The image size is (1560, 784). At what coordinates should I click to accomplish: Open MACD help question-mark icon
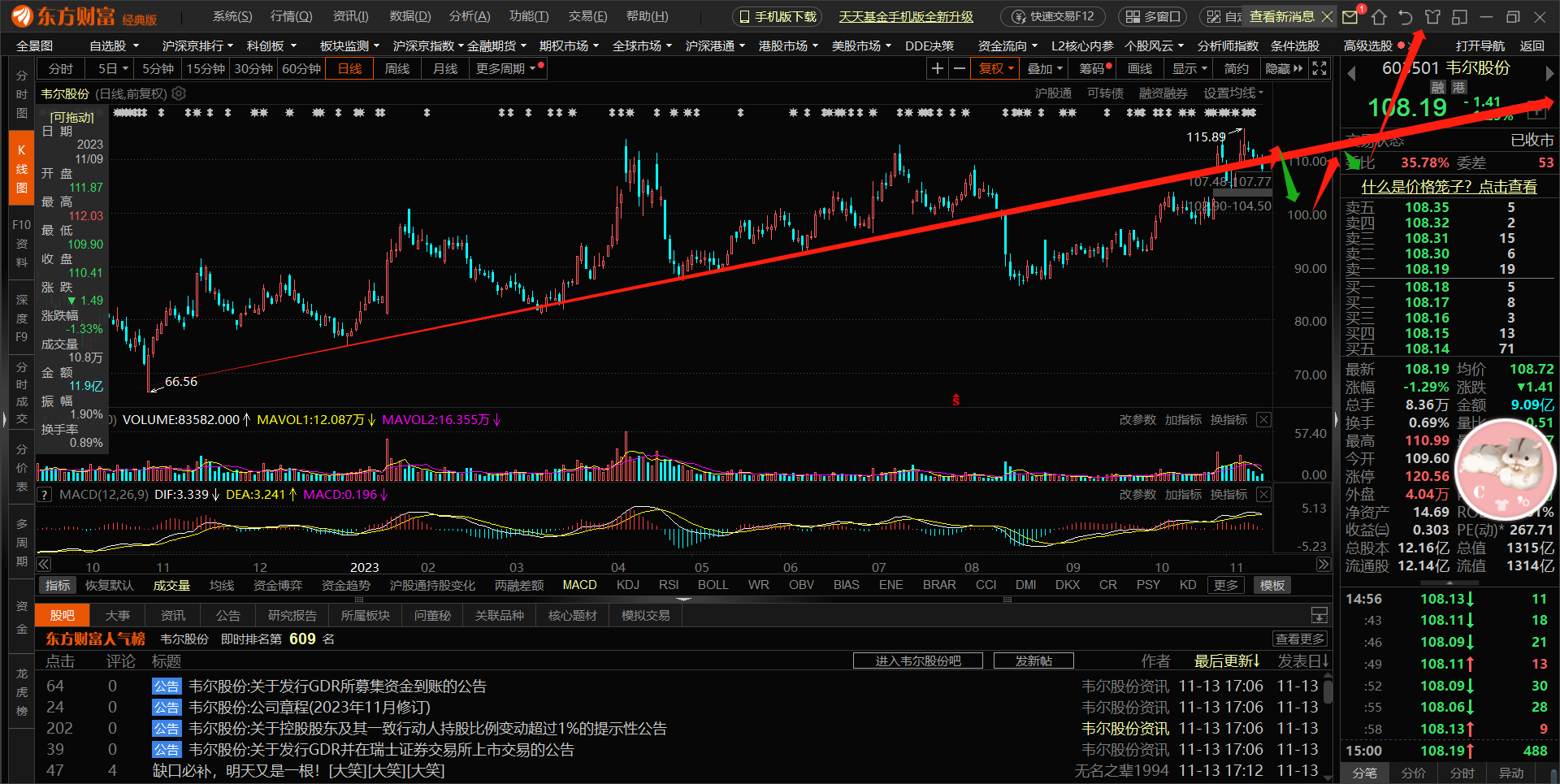pos(45,495)
